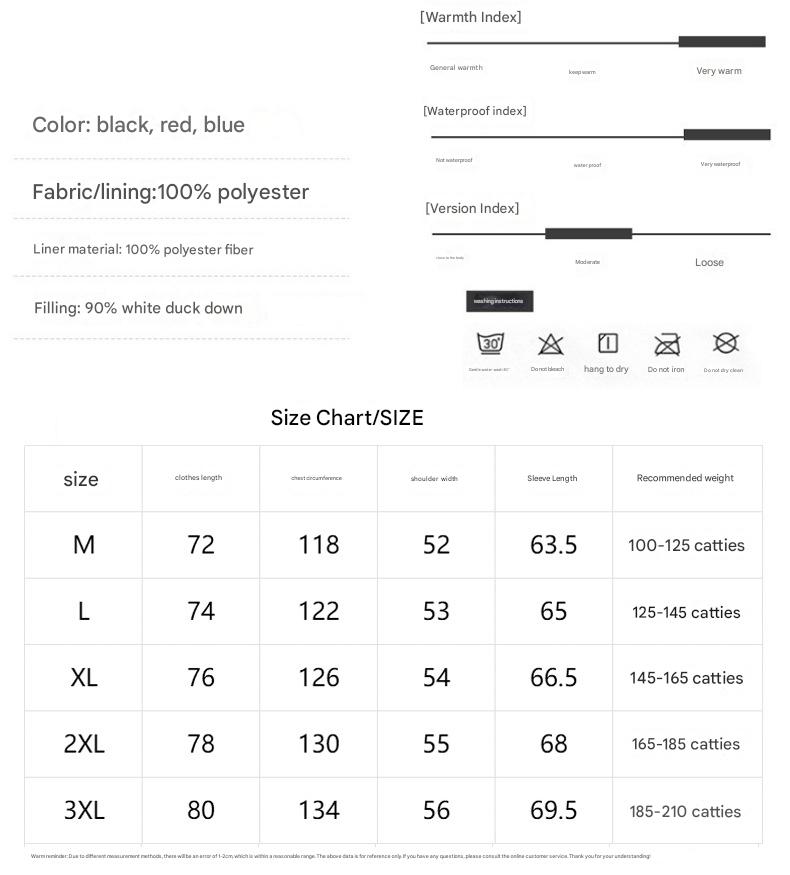
Task: Click the Filling: 90% white duck down line
Action: coord(138,308)
